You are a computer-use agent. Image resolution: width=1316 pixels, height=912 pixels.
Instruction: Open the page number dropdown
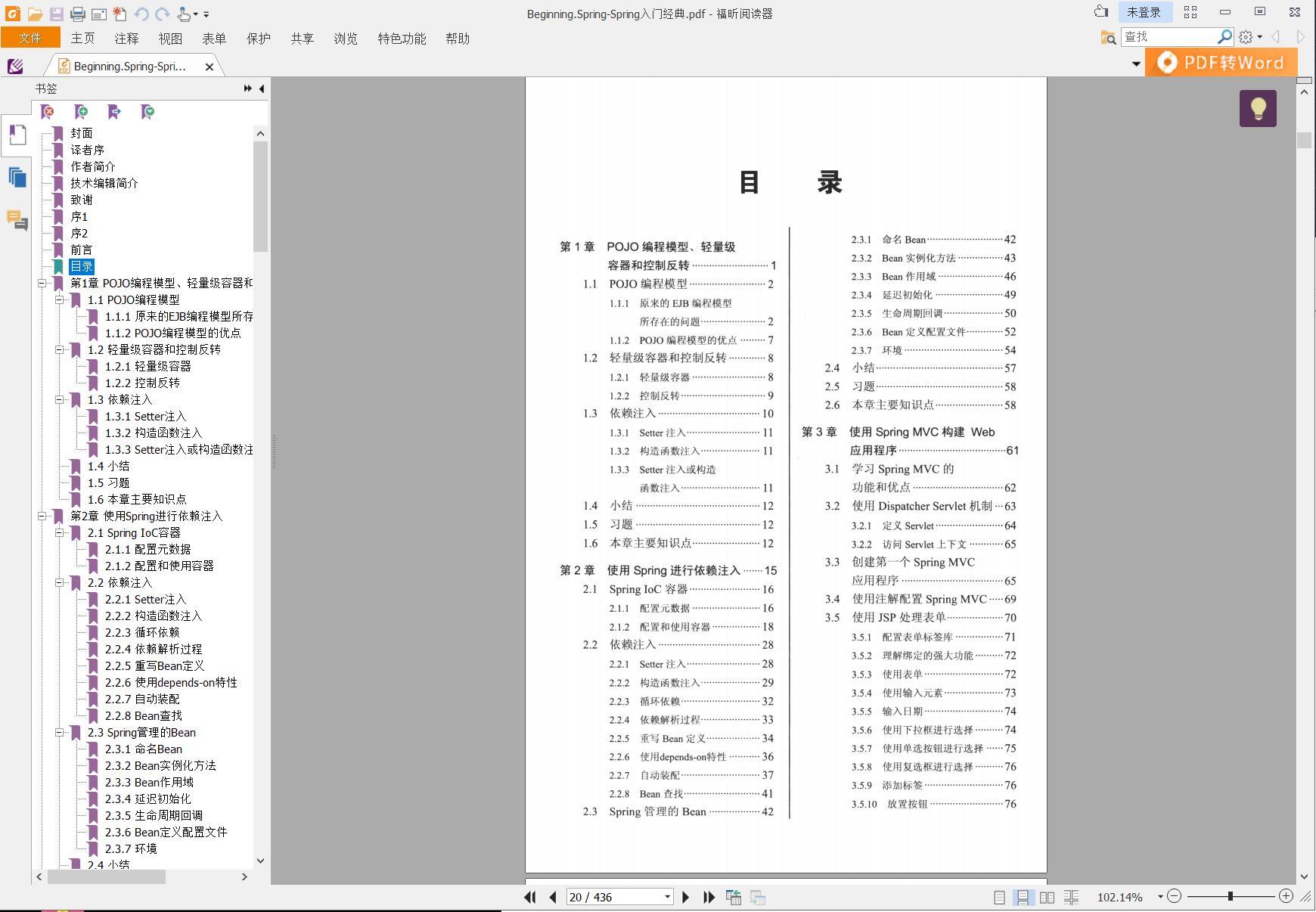667,897
